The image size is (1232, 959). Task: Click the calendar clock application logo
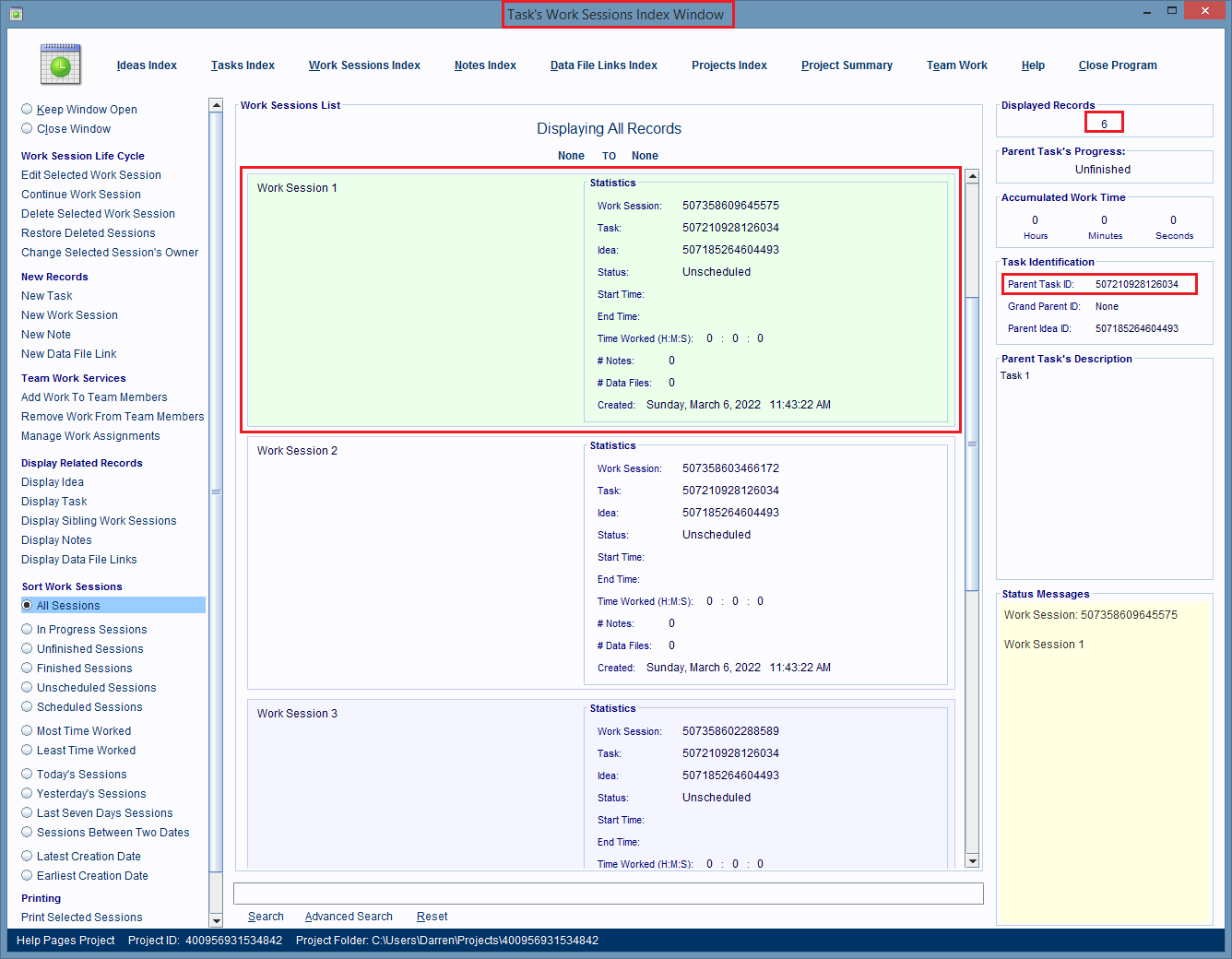(x=61, y=65)
